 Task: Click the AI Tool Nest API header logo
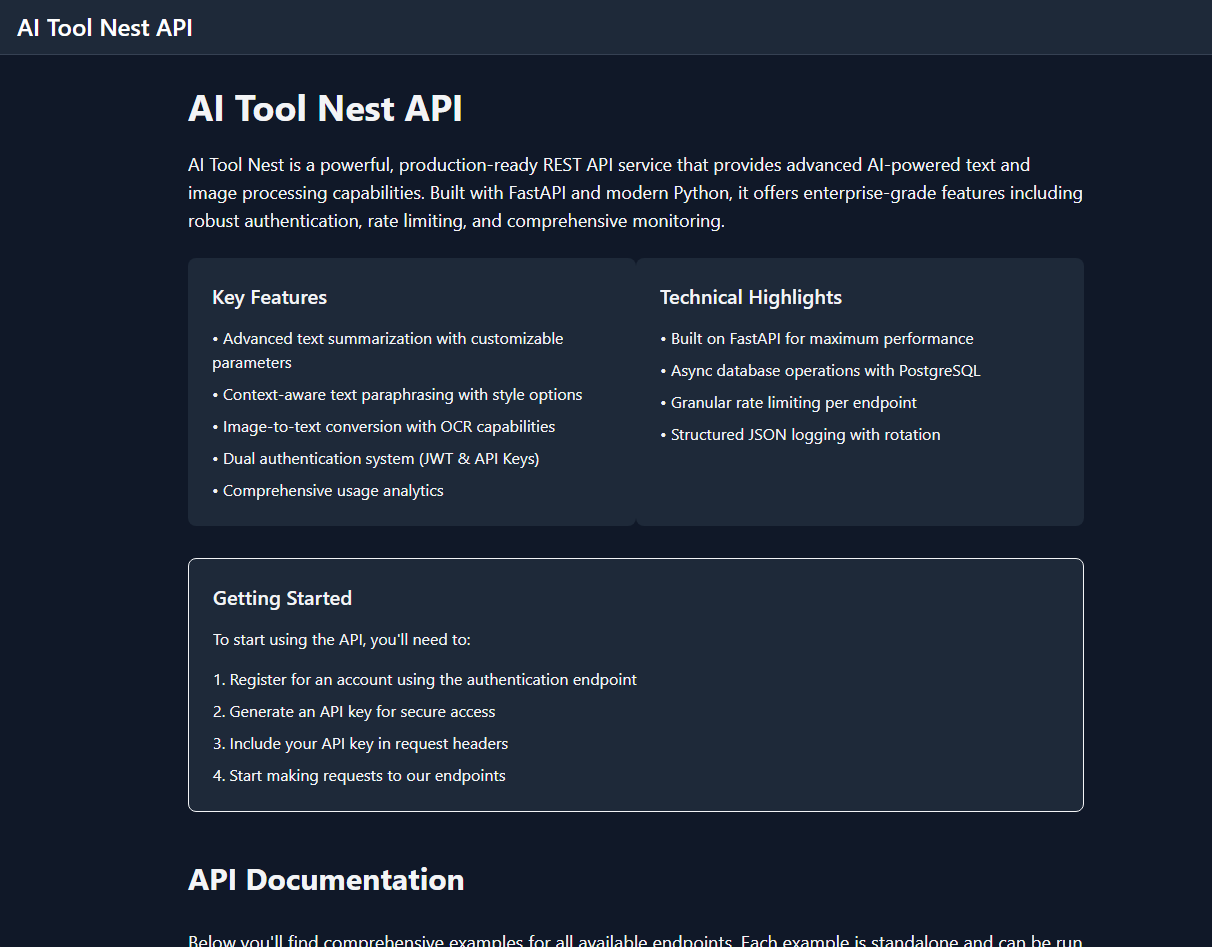click(x=104, y=28)
